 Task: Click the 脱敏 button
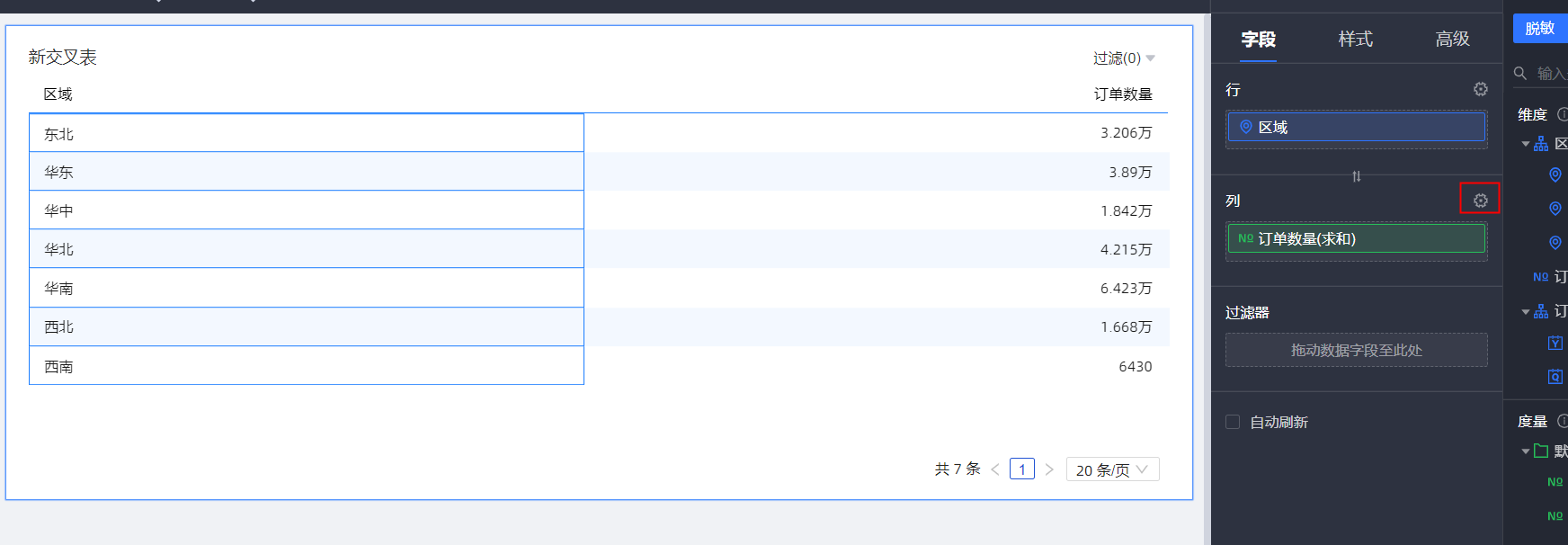click(x=1540, y=28)
